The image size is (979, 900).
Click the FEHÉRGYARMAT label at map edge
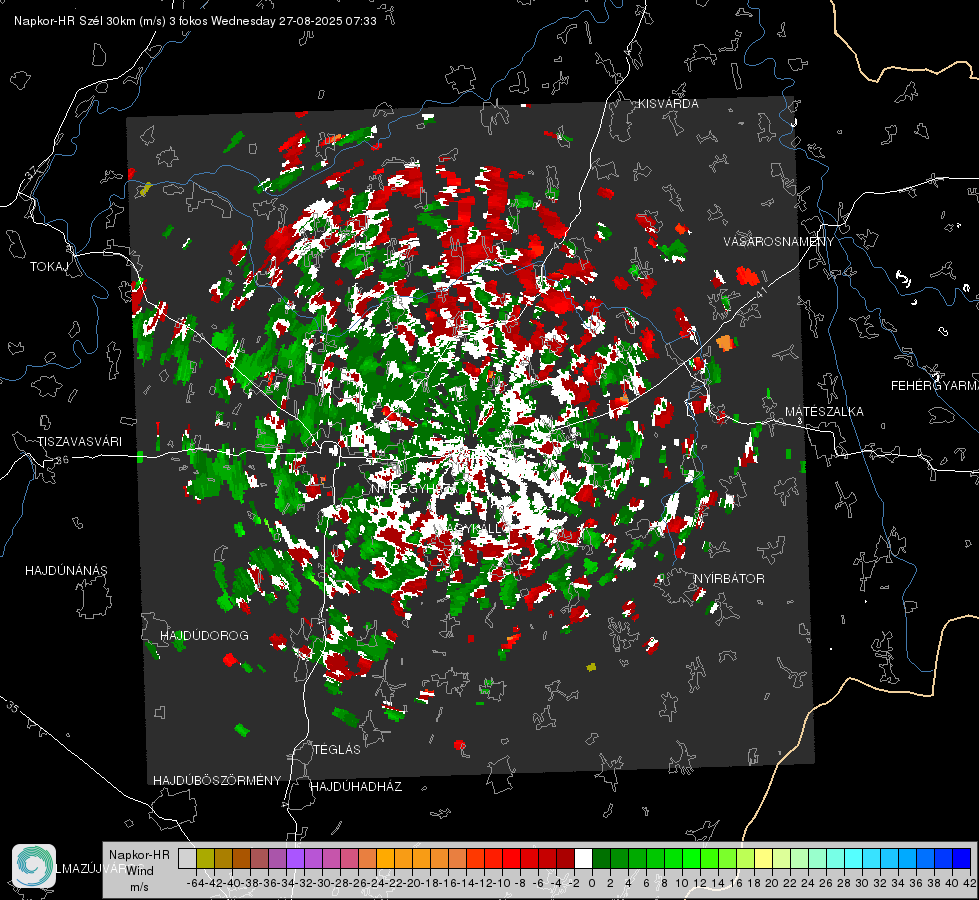pyautogui.click(x=935, y=386)
